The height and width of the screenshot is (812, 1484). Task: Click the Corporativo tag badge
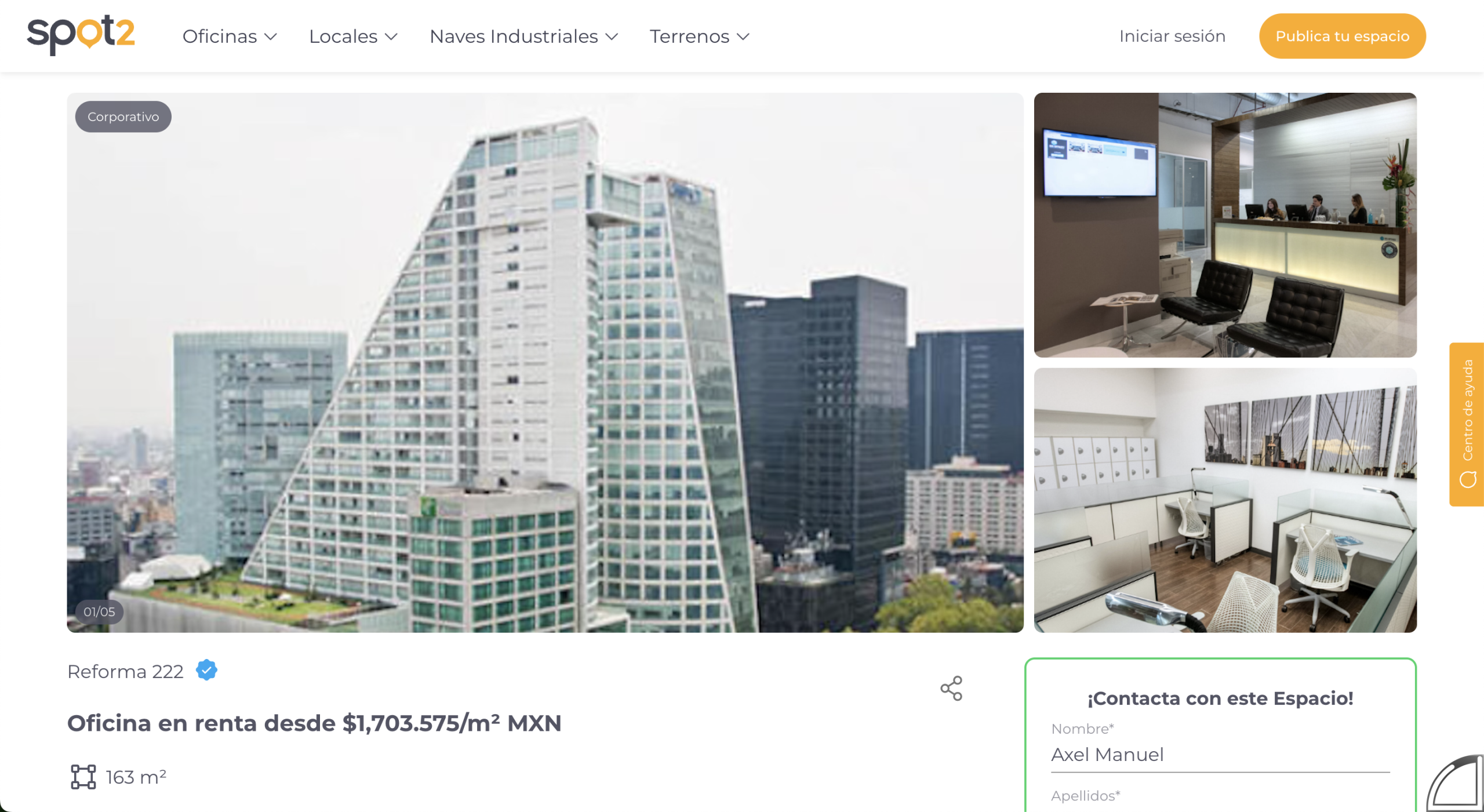point(123,117)
